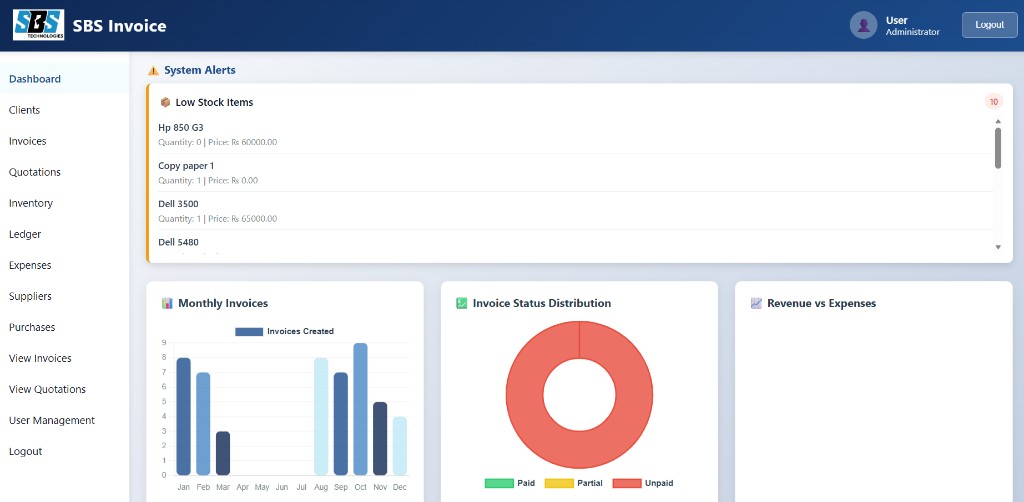Click the September bar in Monthly Invoices
Viewport: 1024px width, 502px height.
click(x=341, y=424)
